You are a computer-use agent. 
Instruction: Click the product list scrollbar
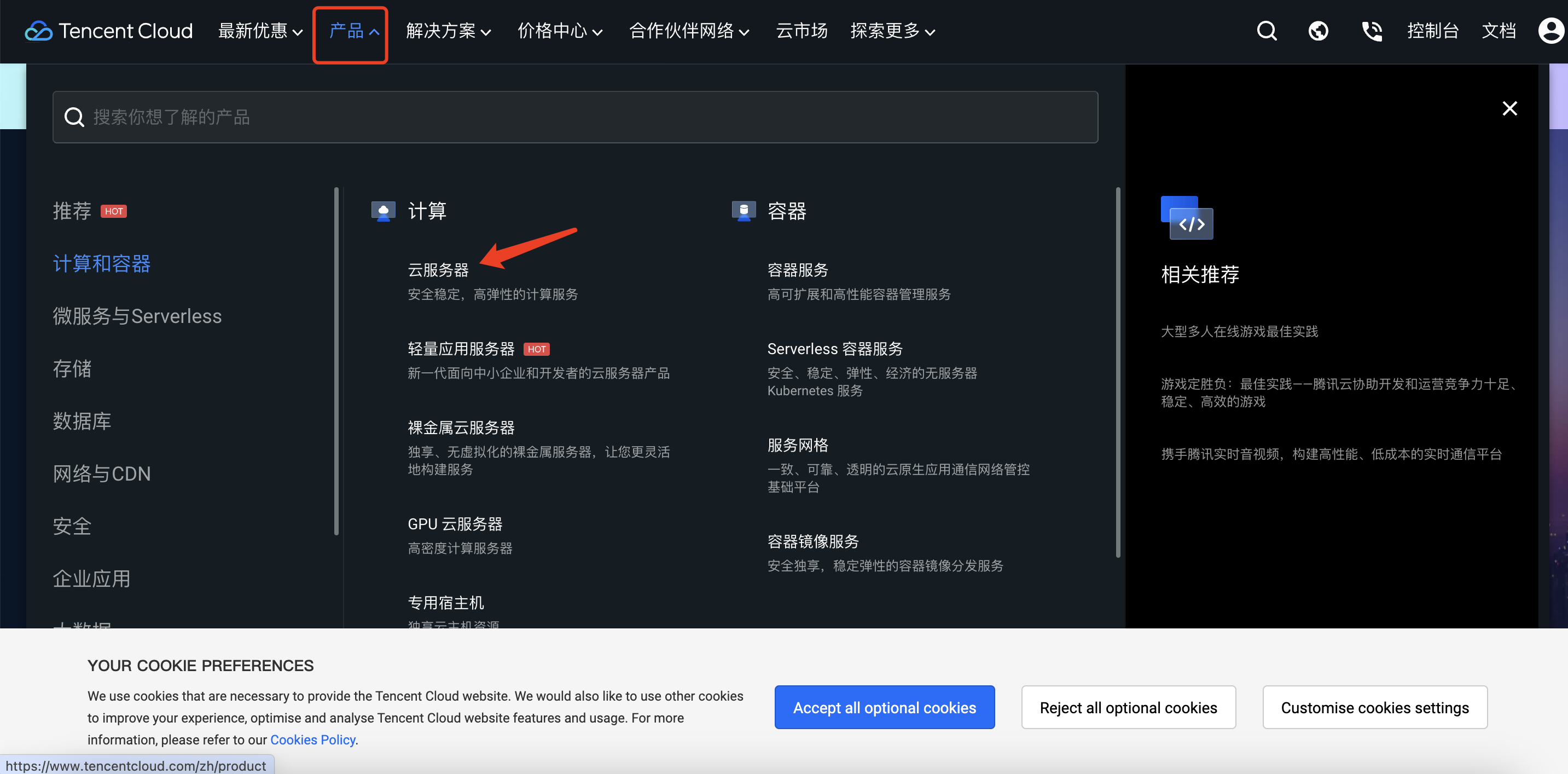click(1118, 372)
